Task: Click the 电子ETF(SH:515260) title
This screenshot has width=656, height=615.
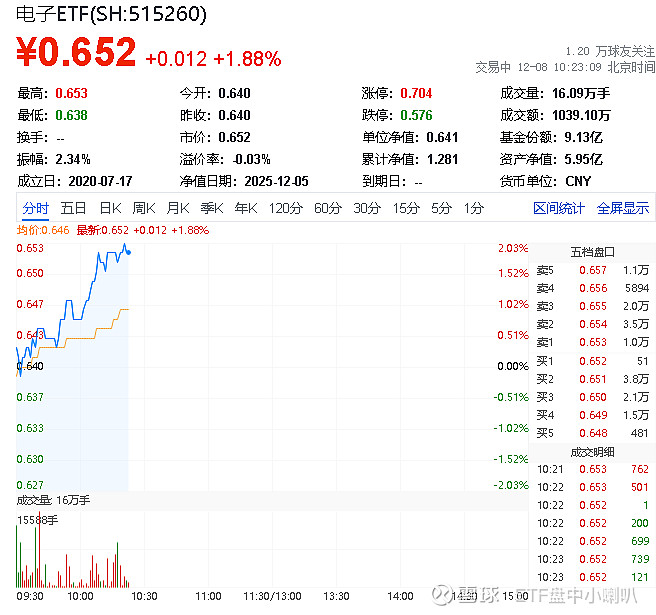Action: pyautogui.click(x=111, y=14)
